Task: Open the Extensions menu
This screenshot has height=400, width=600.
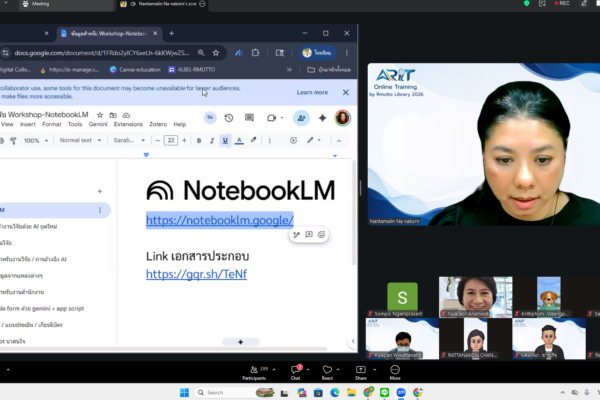Action: 128,124
